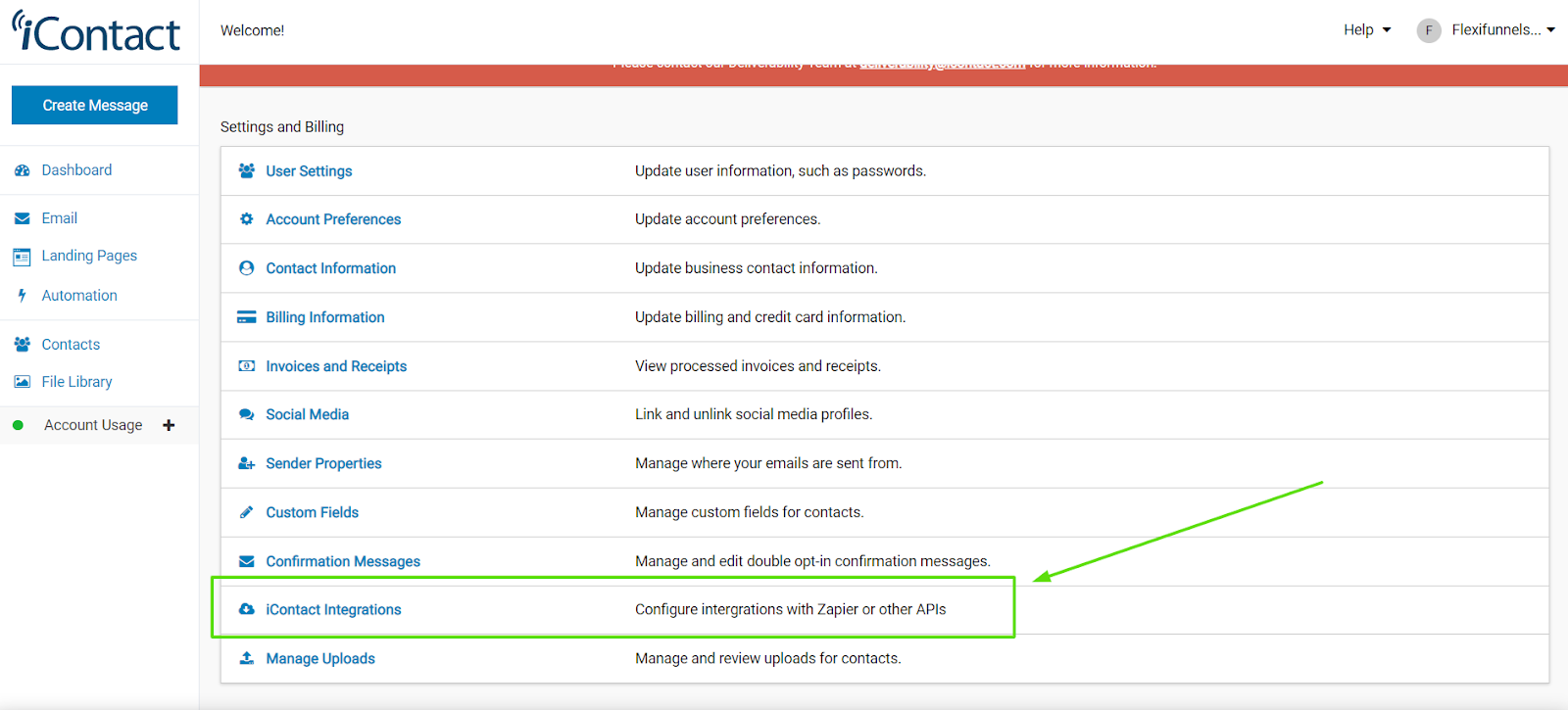Click the Welcome! header text
The height and width of the screenshot is (710, 1568).
[x=252, y=30]
